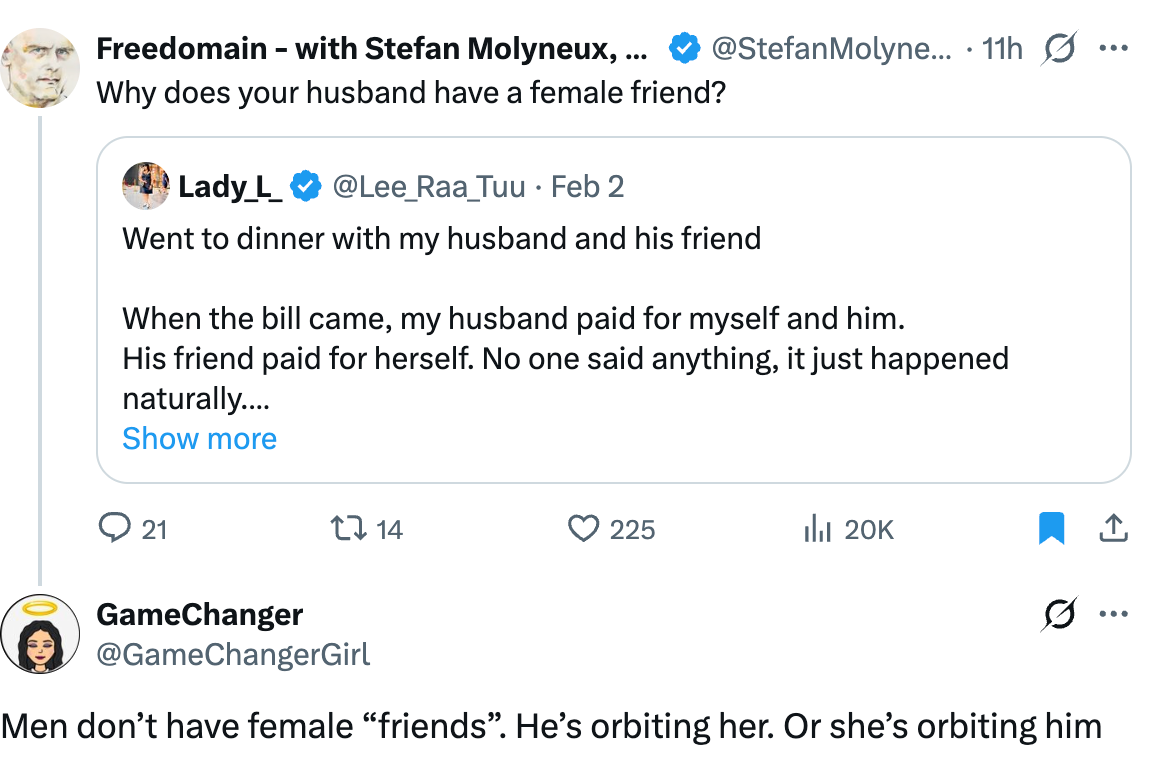
Task: Open more options on Freedomain tweet
Action: point(1113,48)
